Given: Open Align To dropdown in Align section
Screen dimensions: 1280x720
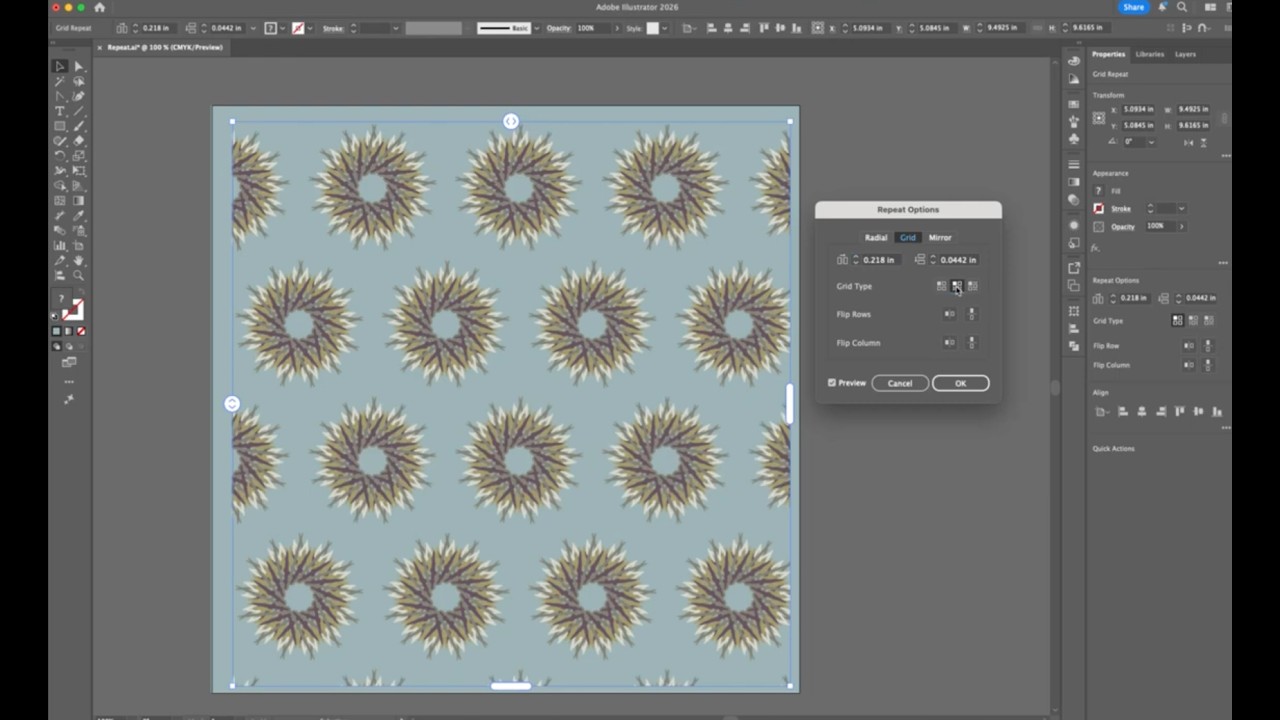Looking at the screenshot, I should pos(1103,411).
